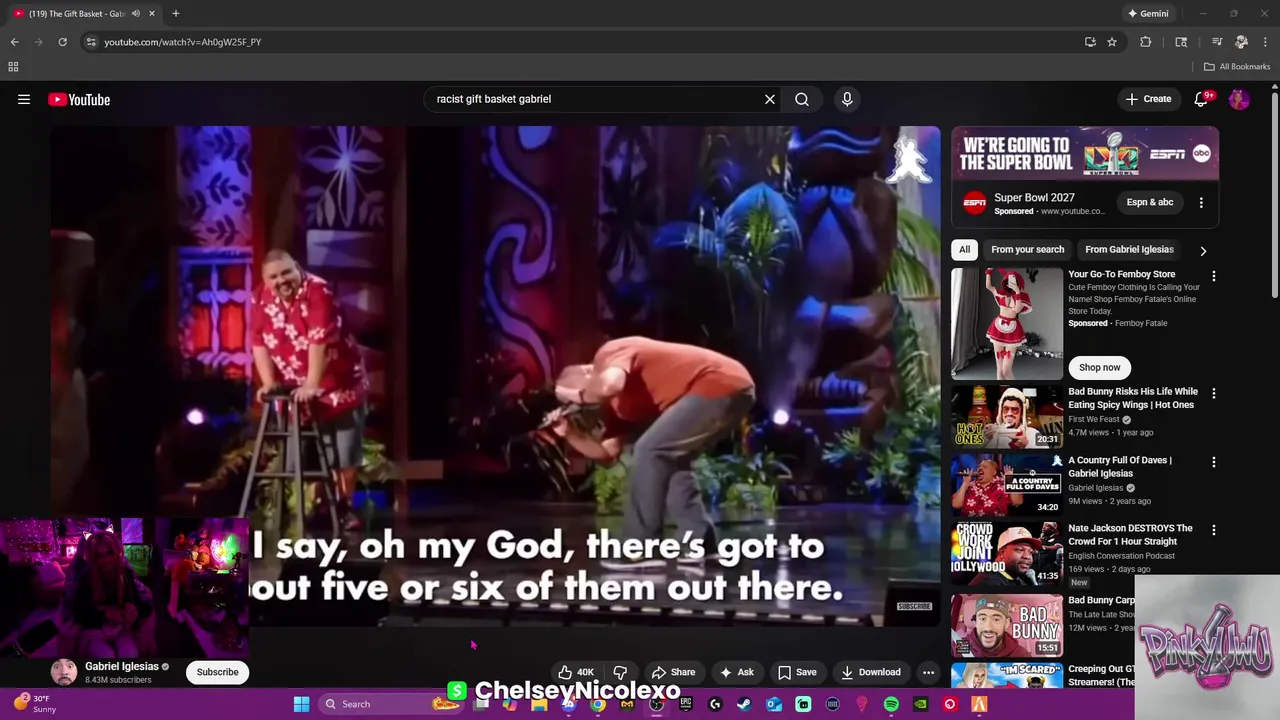This screenshot has height=720, width=1280.
Task: Open Nate Jackson DESTROYS The Crowd thumbnail
Action: 1007,552
